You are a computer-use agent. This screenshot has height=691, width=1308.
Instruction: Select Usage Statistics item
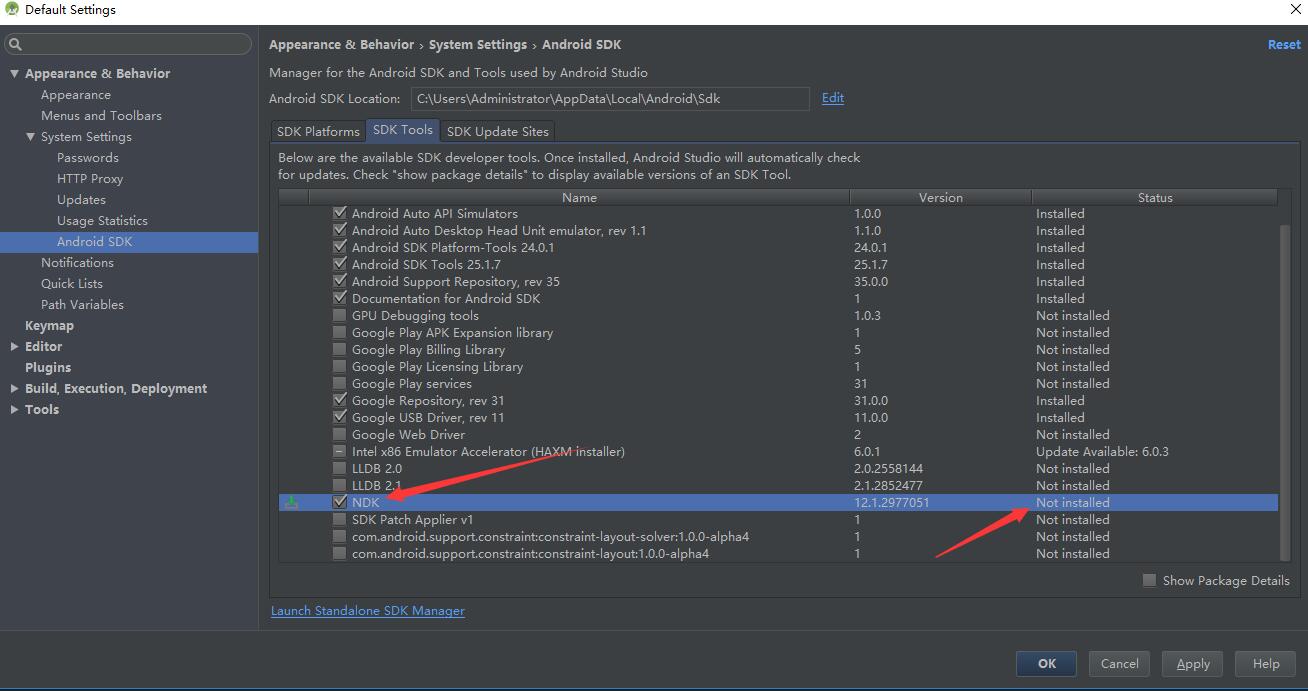(x=102, y=220)
